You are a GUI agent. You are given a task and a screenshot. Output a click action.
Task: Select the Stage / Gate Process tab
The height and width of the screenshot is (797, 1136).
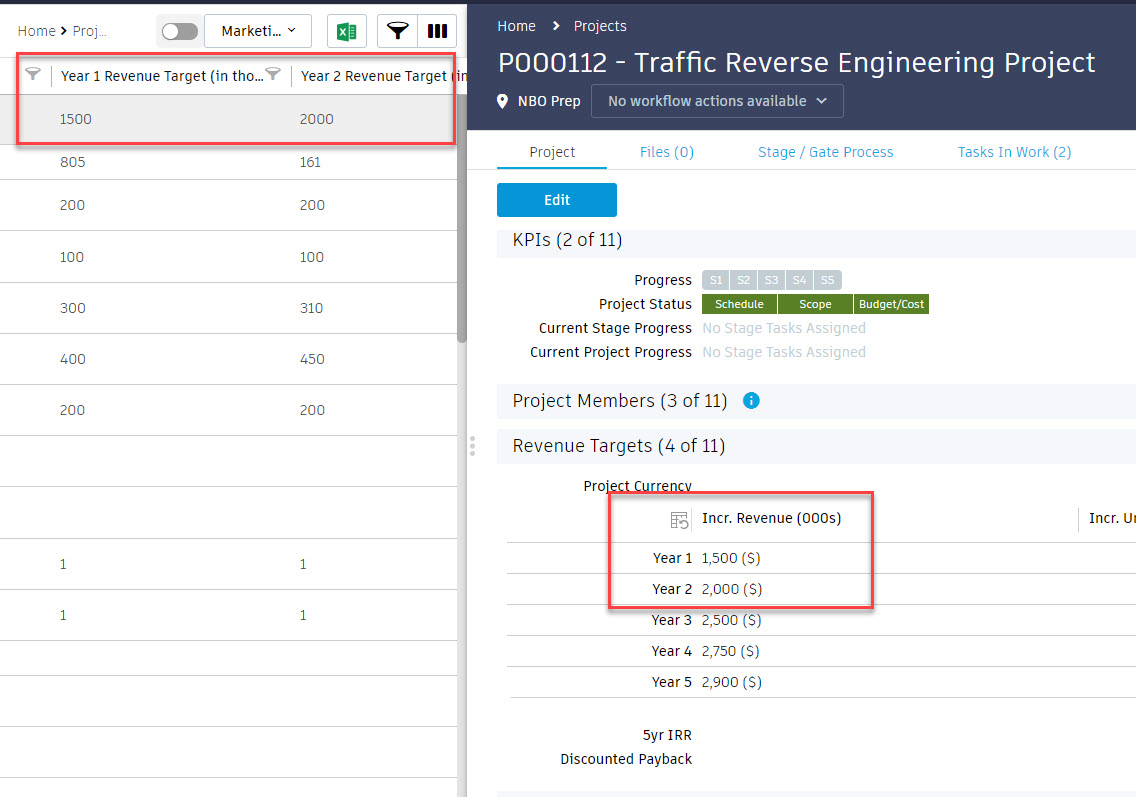pyautogui.click(x=825, y=152)
